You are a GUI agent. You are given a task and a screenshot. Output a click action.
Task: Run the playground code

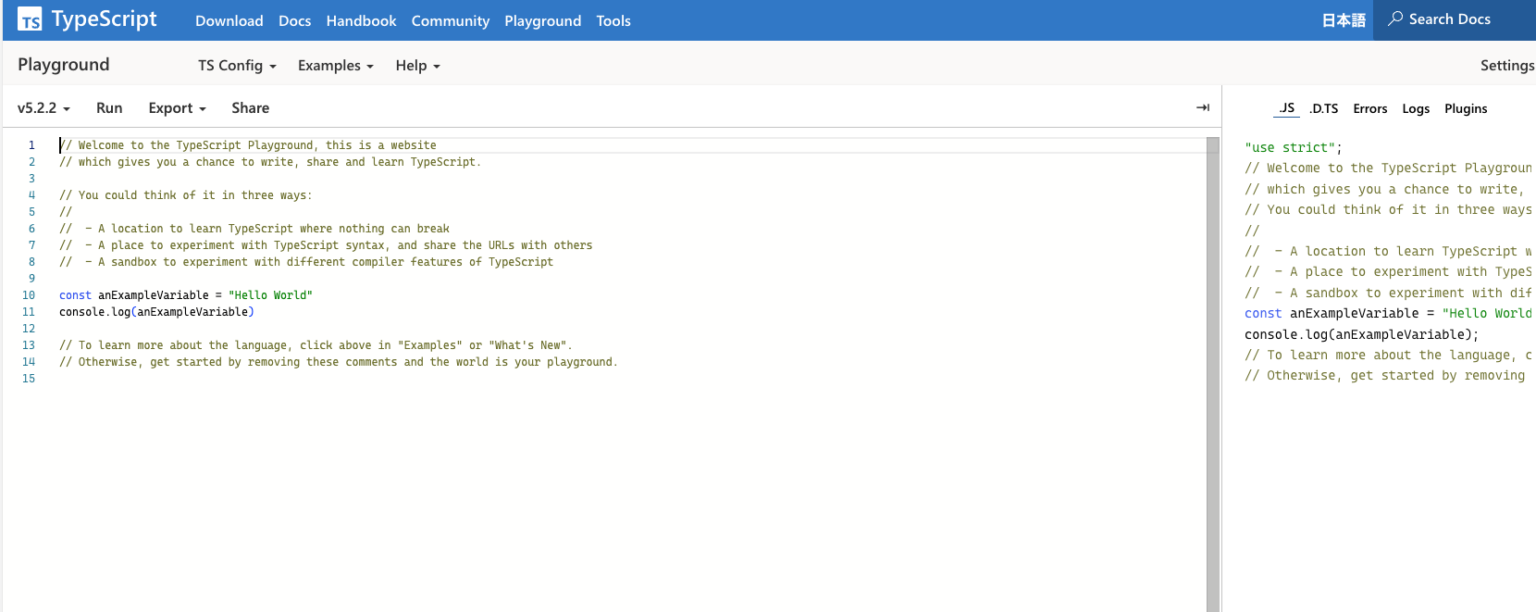[109, 108]
